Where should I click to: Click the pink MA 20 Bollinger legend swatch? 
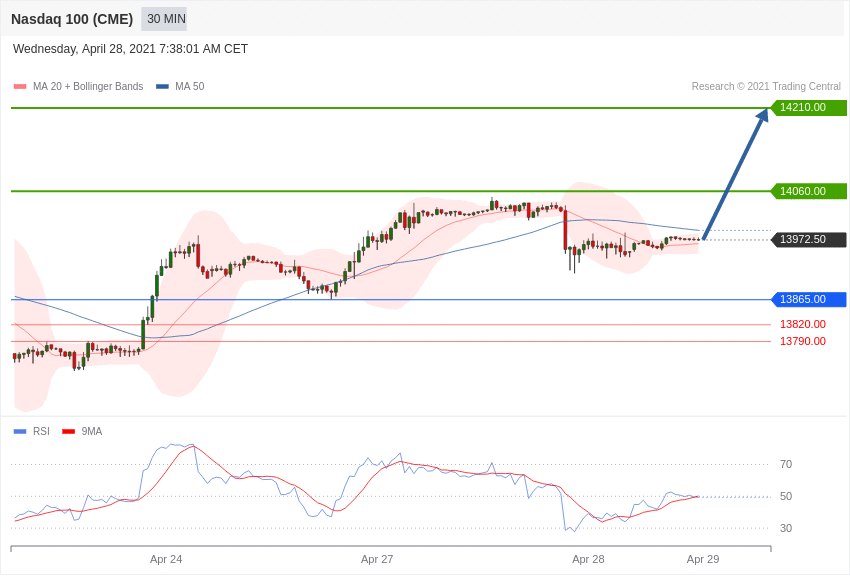(20, 87)
